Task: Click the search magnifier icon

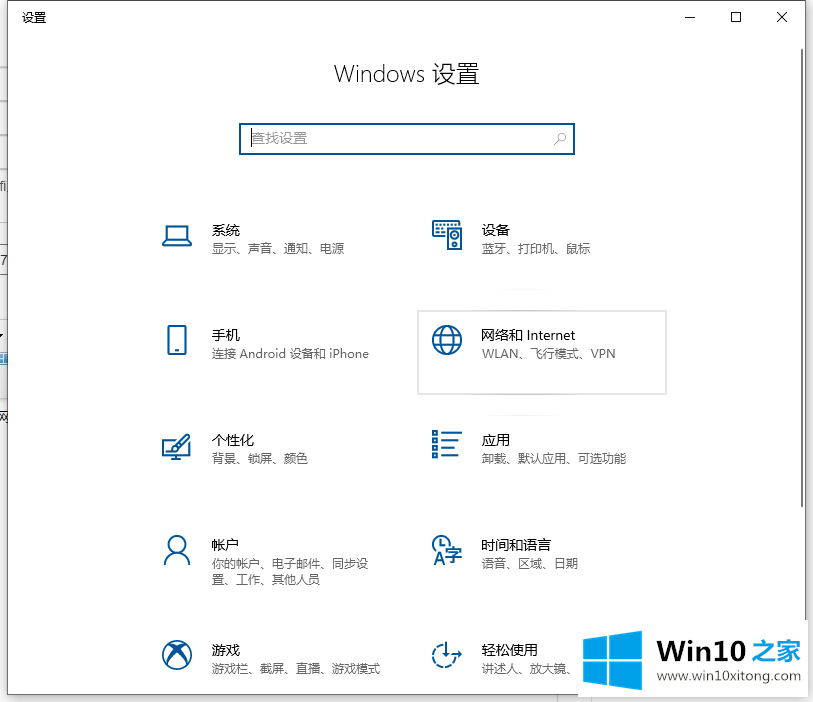Action: point(560,138)
